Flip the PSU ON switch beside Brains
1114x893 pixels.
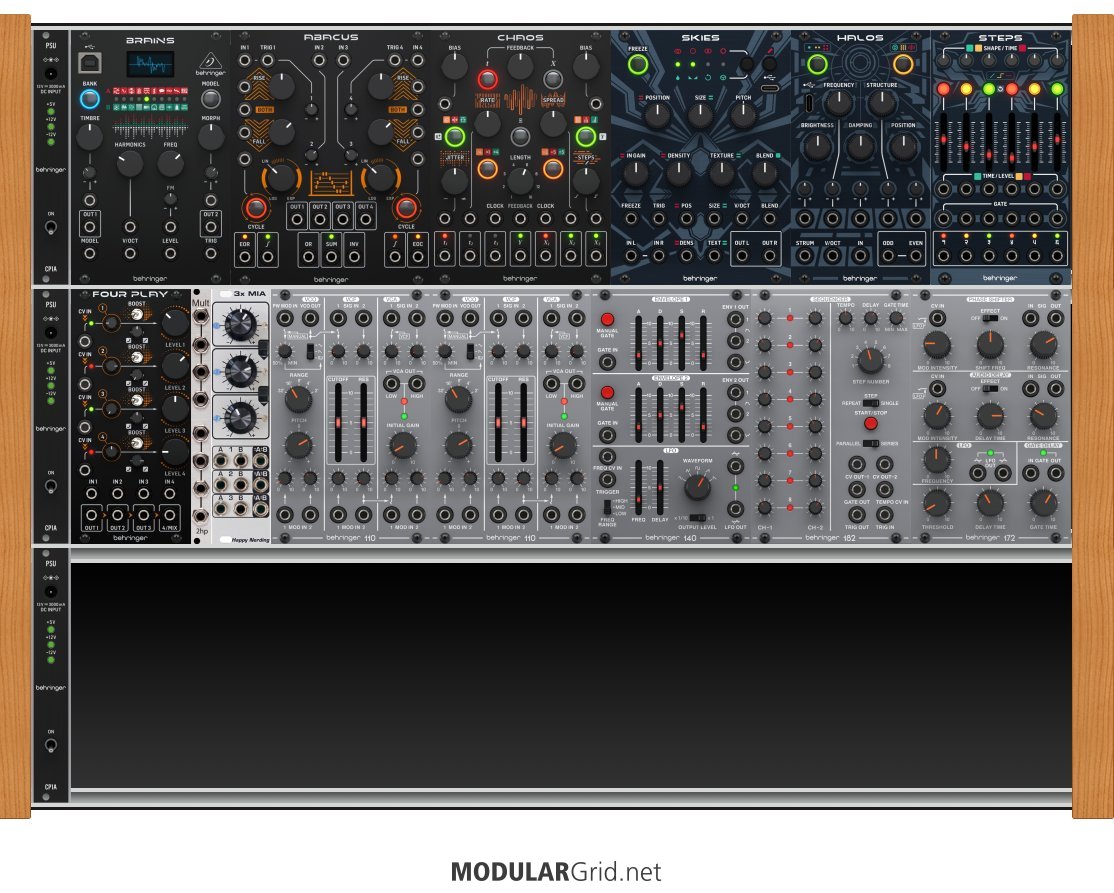click(x=50, y=227)
